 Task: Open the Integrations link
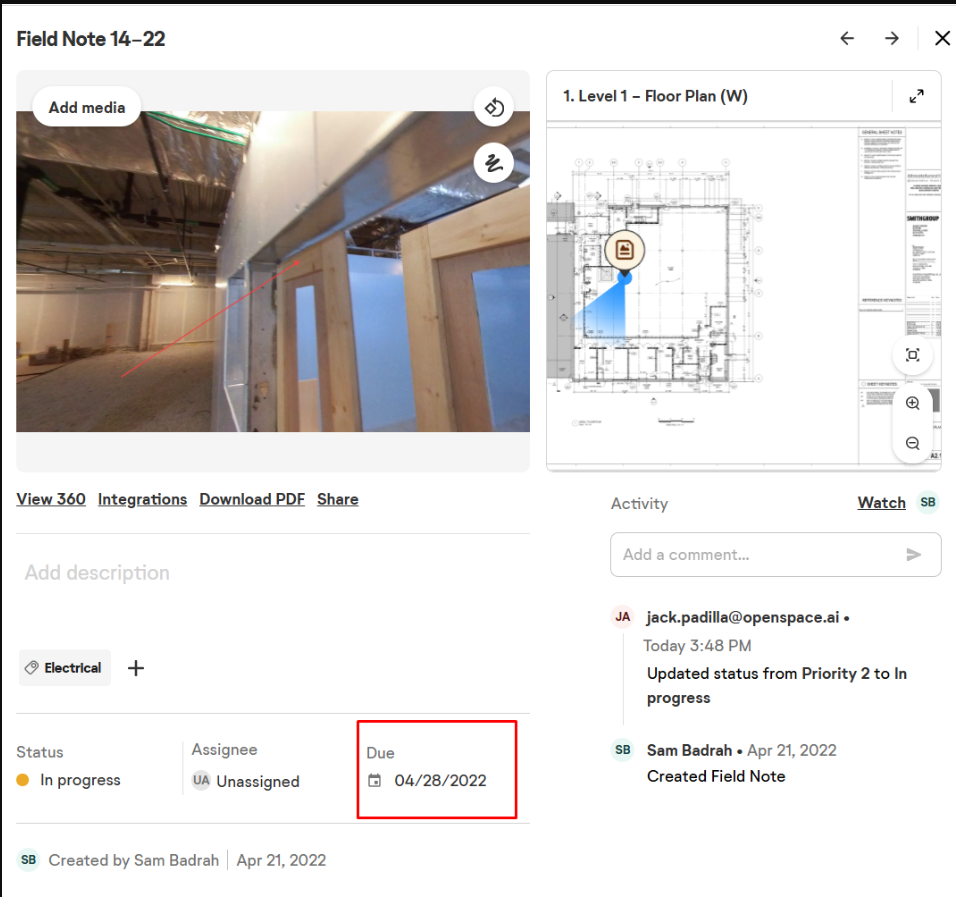[x=142, y=499]
